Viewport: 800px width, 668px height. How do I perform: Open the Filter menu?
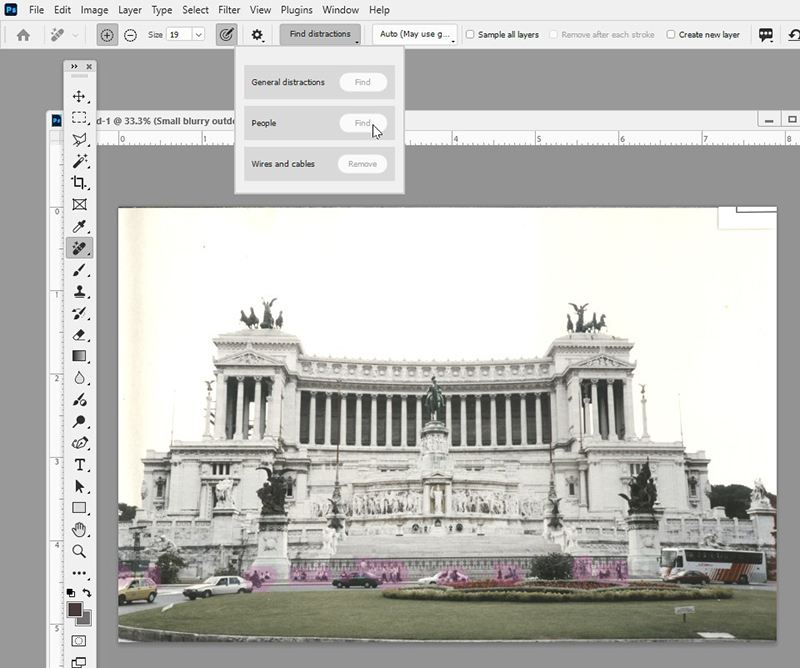click(229, 10)
